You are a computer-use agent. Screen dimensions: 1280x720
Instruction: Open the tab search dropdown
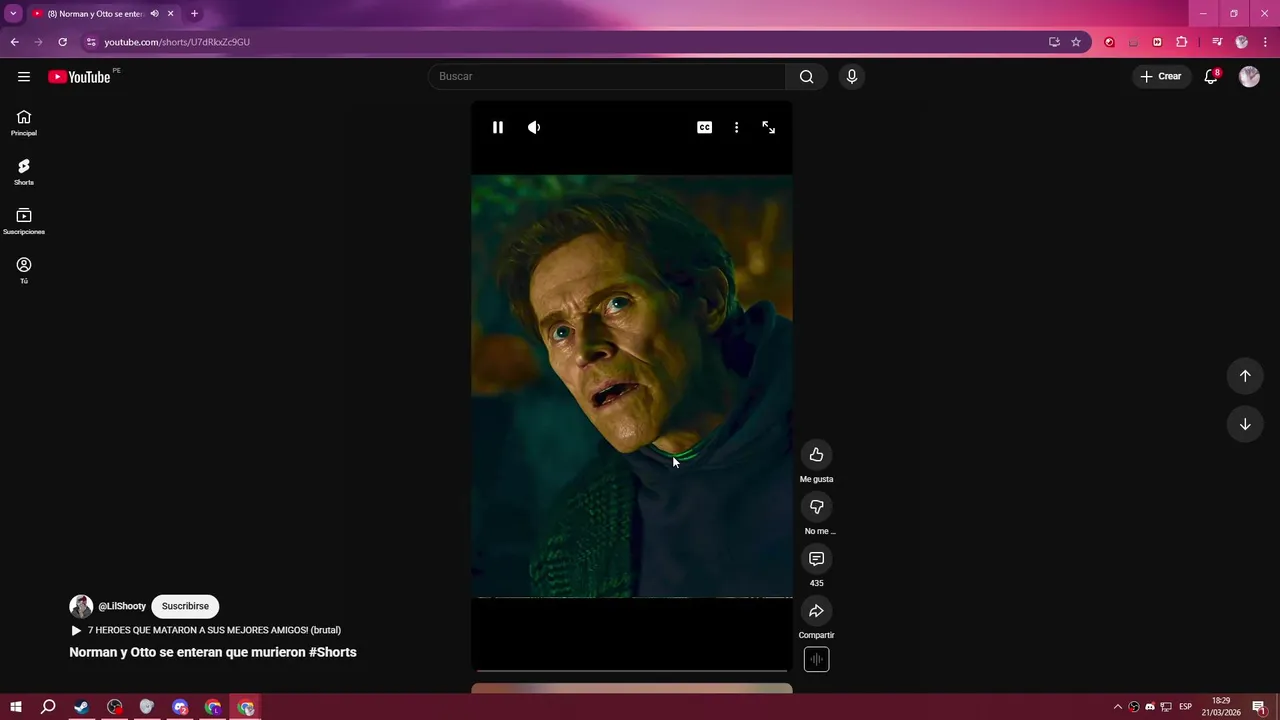[13, 13]
